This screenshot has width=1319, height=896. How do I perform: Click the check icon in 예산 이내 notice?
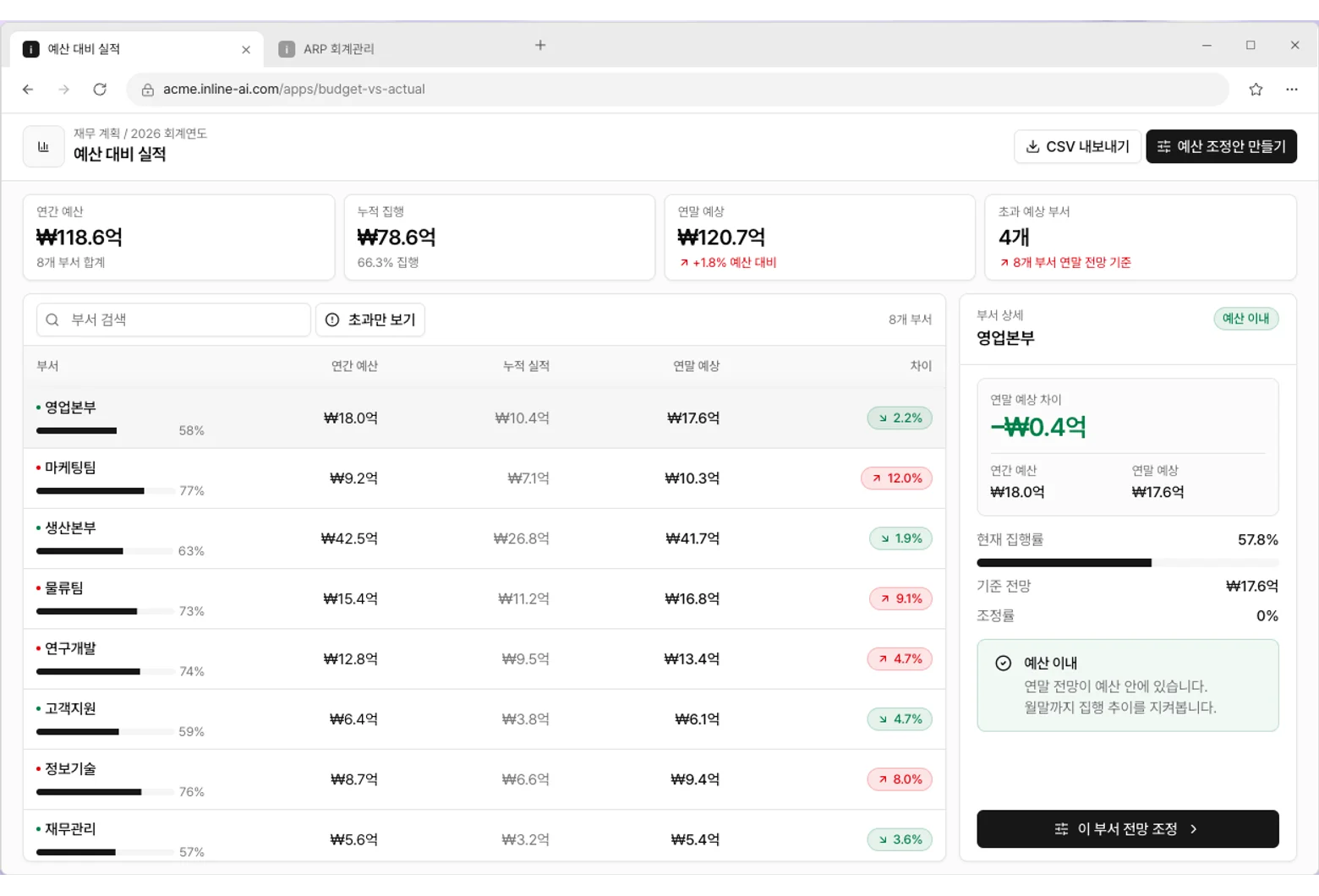click(x=1003, y=664)
